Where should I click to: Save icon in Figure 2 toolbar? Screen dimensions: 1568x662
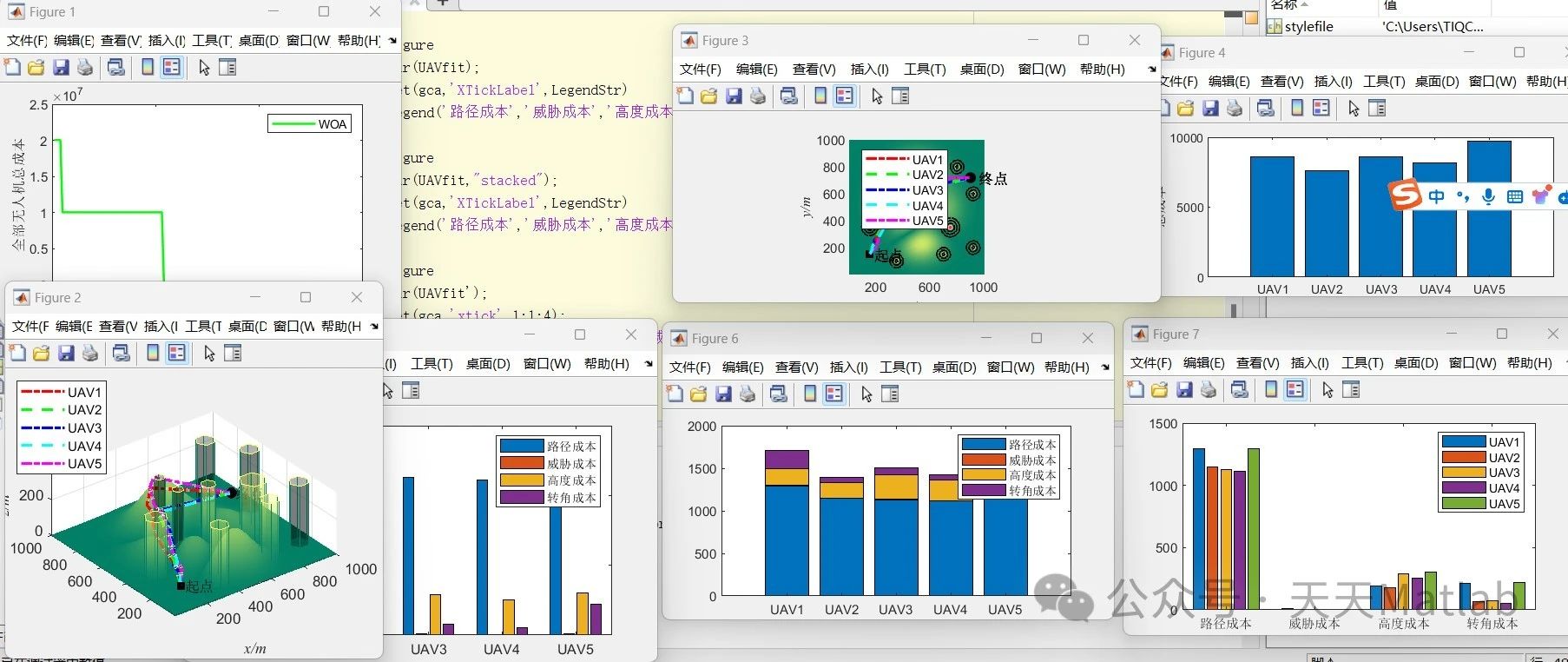coord(65,353)
